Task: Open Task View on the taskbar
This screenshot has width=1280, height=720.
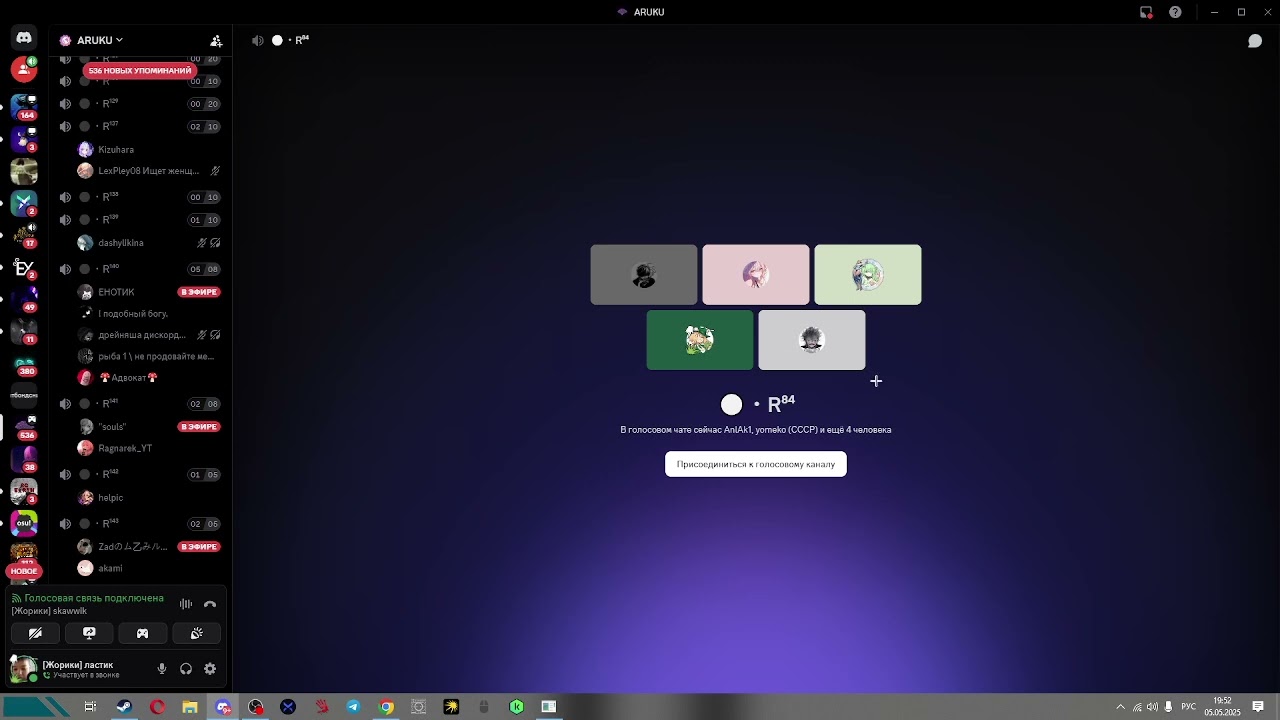Action: point(90,707)
